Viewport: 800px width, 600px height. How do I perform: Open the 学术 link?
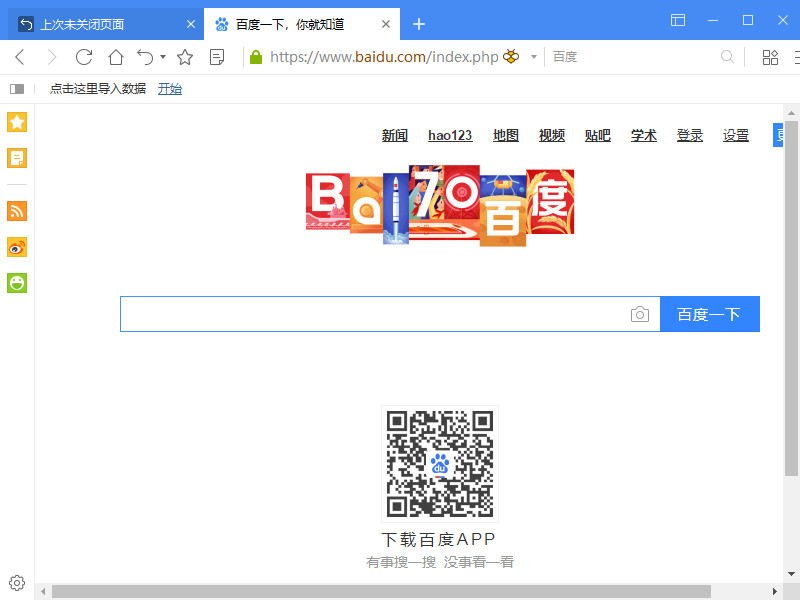pos(643,135)
